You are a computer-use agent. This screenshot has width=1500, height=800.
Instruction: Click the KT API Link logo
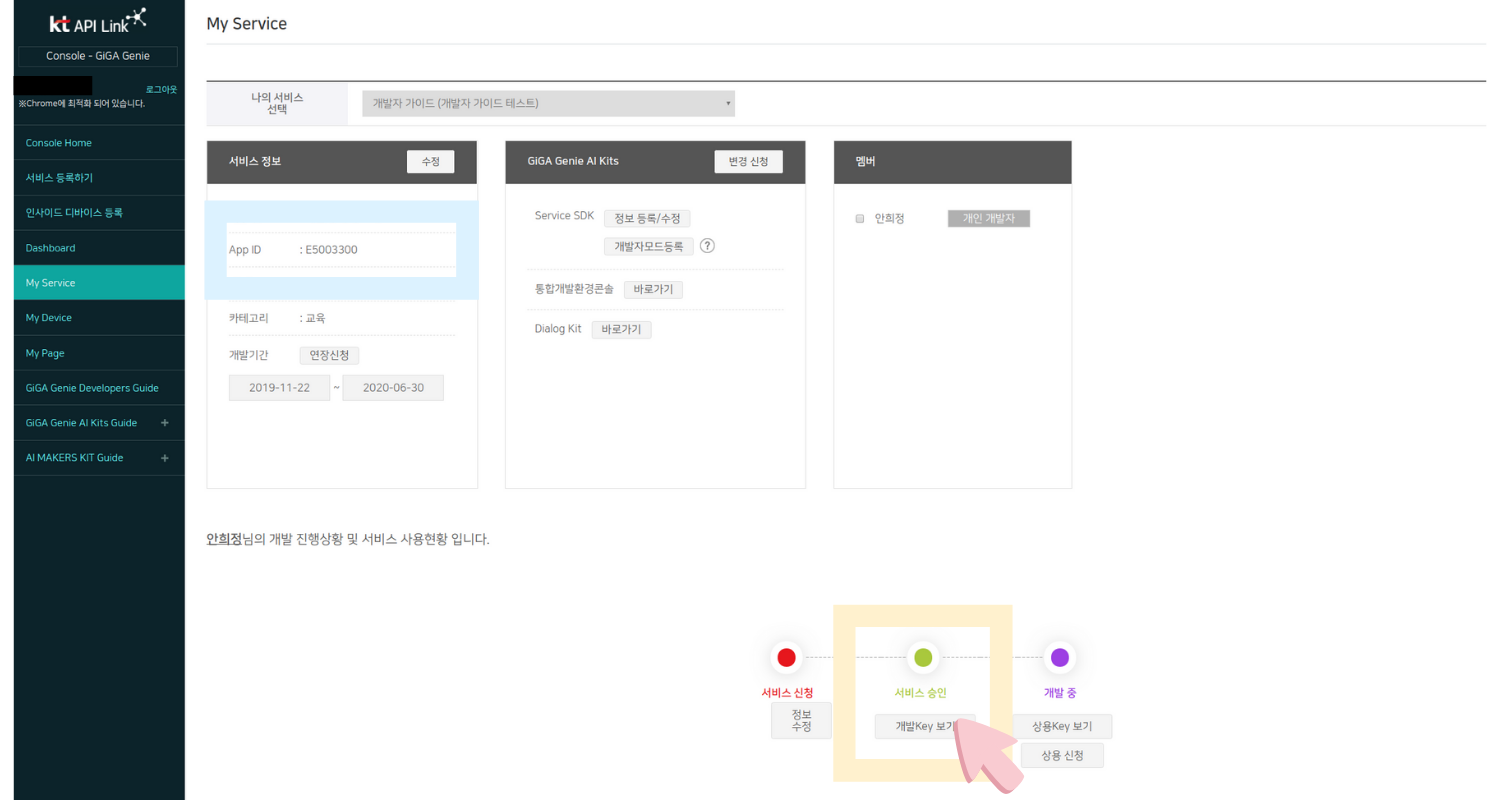pos(98,22)
